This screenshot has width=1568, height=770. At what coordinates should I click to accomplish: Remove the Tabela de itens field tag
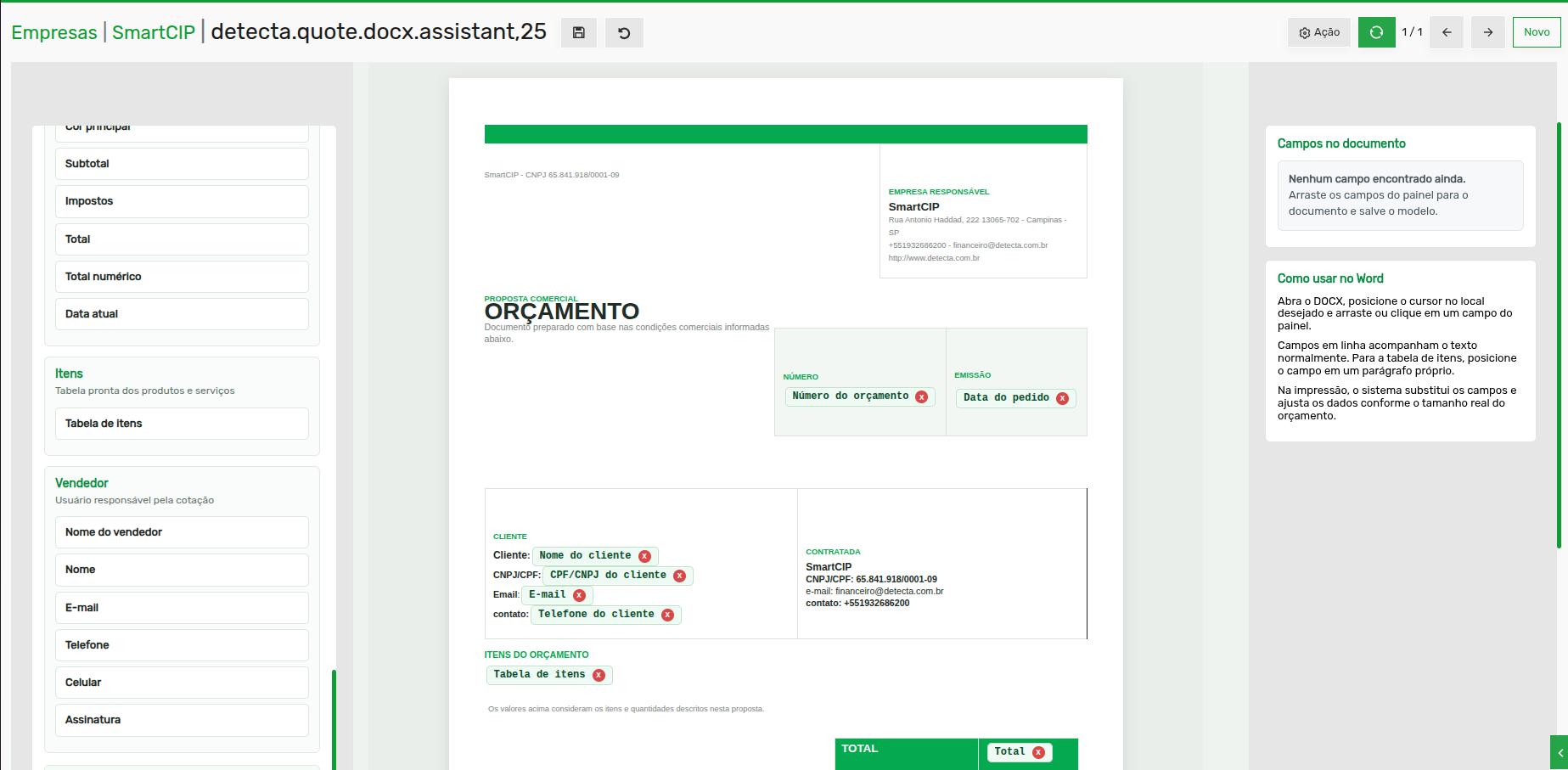coord(599,675)
